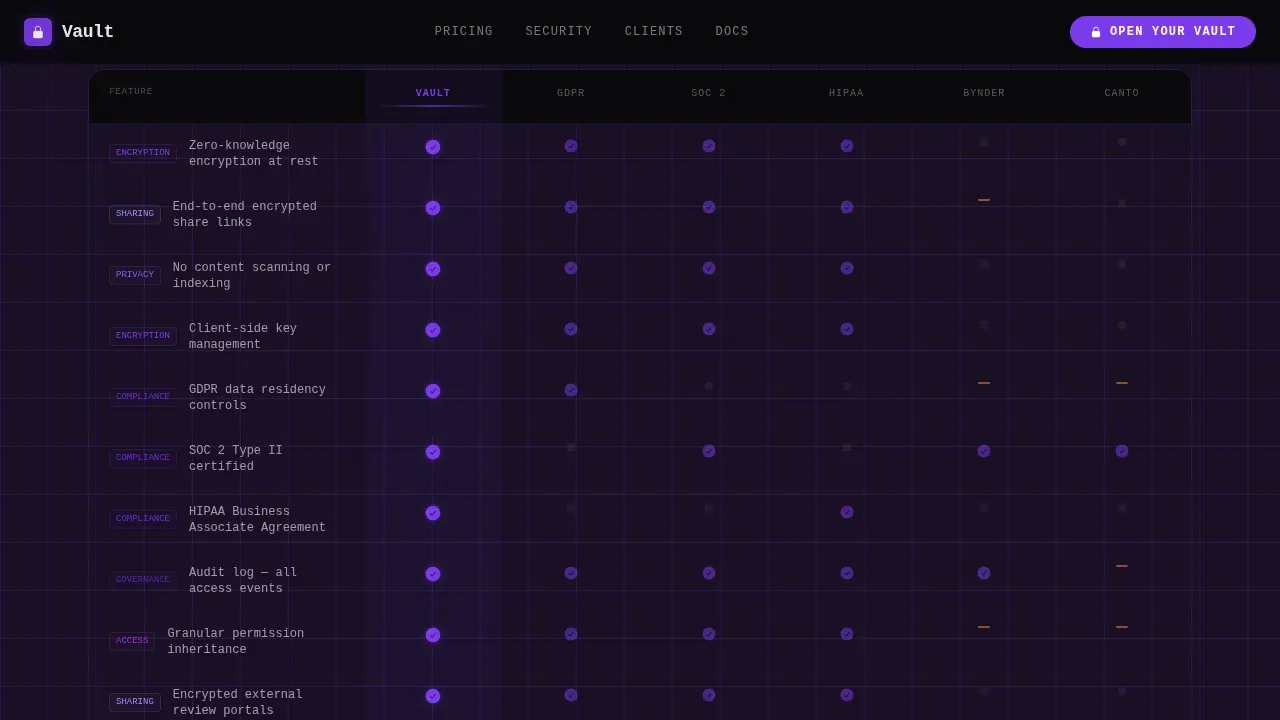Click GDPR checkmark for GDPR data residency controls
Image resolution: width=1280 pixels, height=720 pixels.
point(571,390)
